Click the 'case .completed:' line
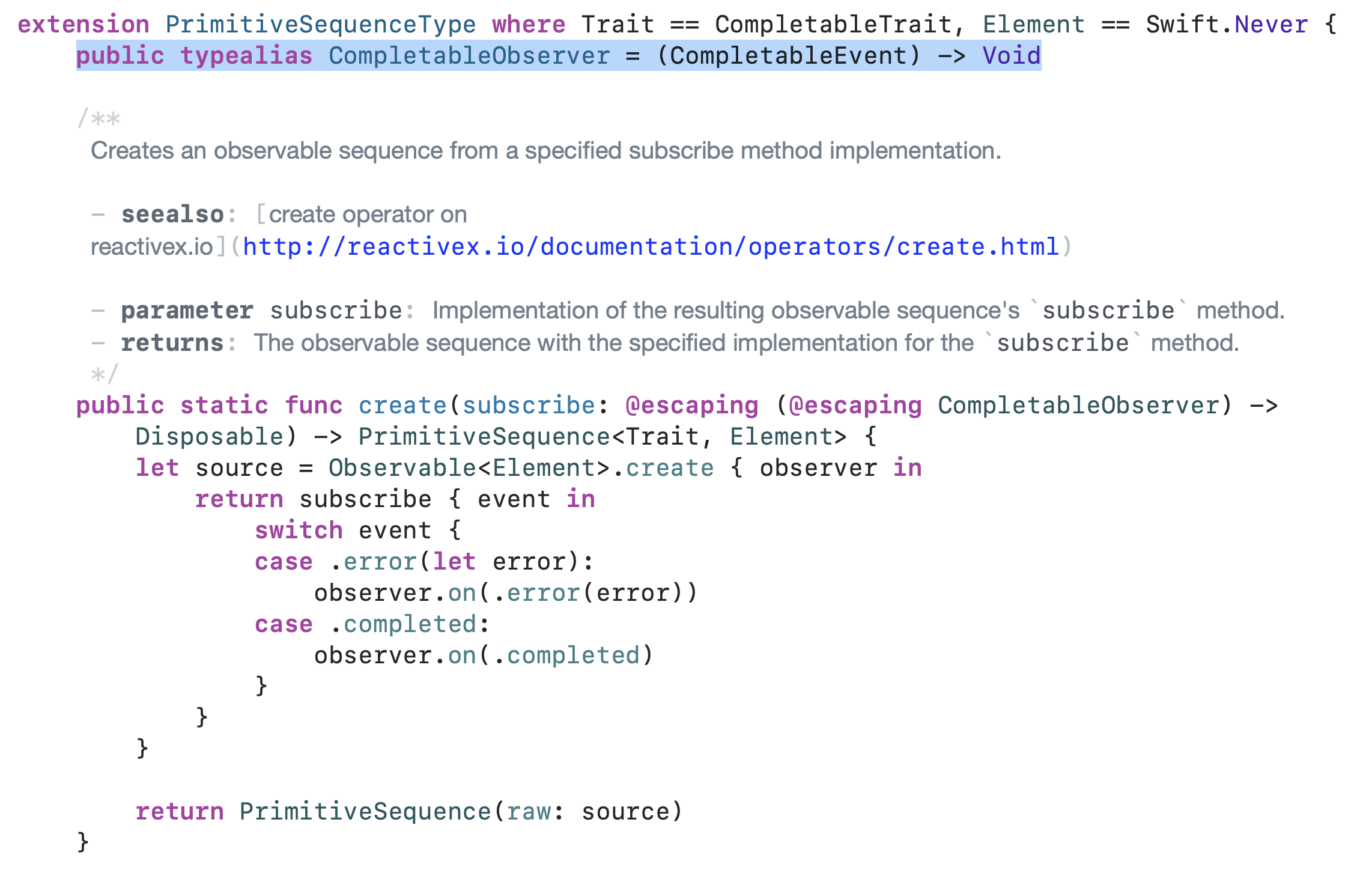Screen dimensions: 1372x876 [372, 624]
